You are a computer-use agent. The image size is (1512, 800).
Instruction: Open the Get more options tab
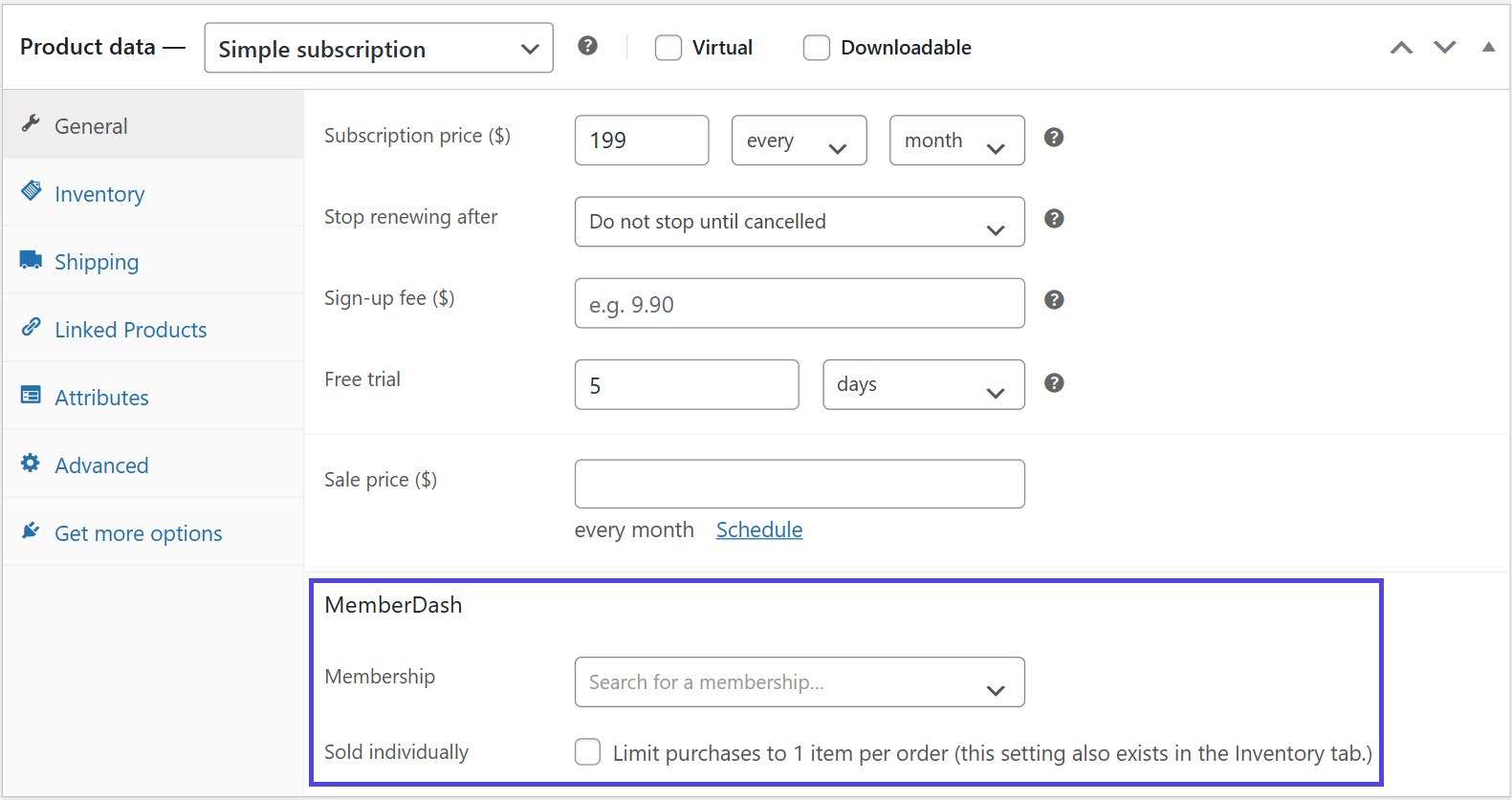click(x=153, y=532)
